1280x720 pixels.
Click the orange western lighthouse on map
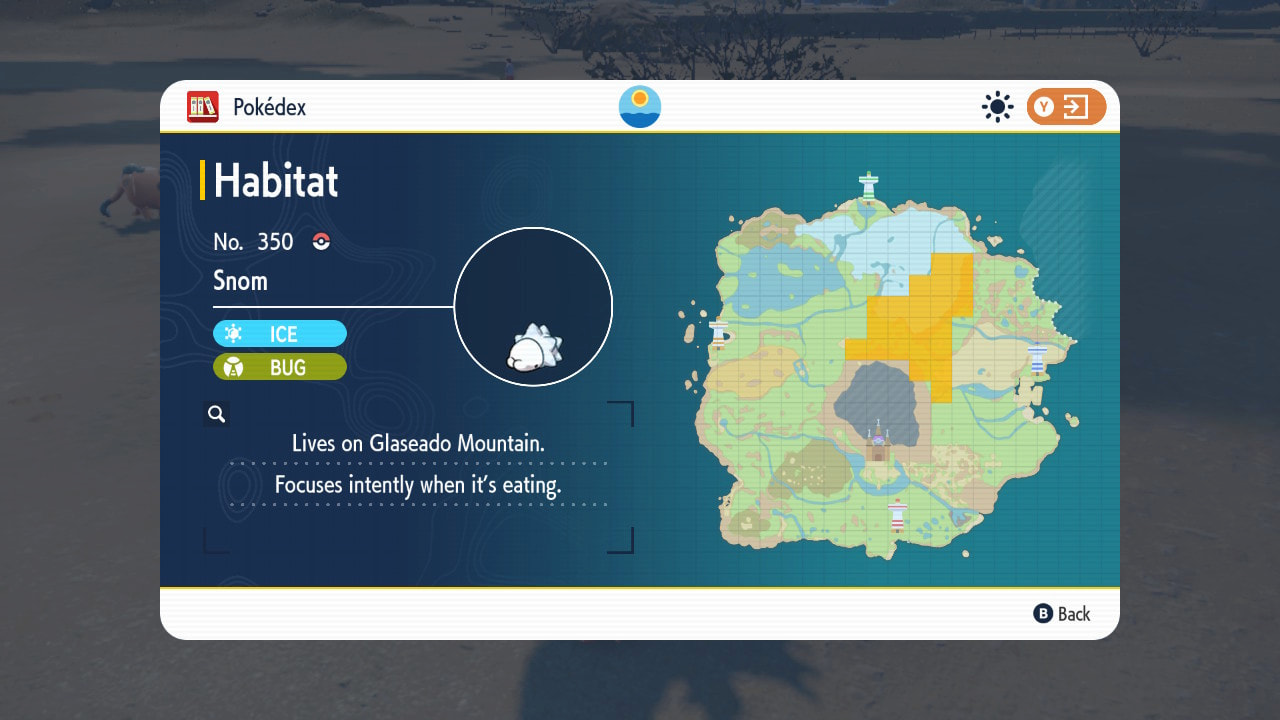(717, 333)
